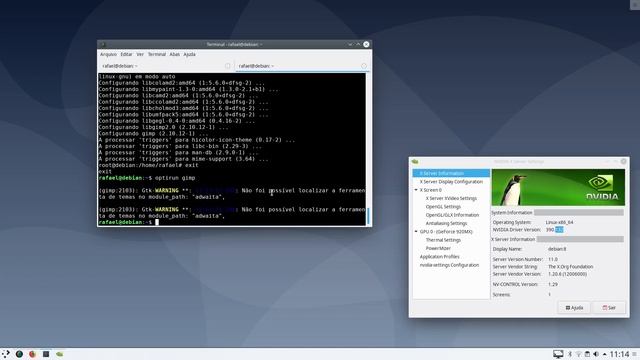
Task: Click the clipboard tray icon
Action: tap(587, 354)
